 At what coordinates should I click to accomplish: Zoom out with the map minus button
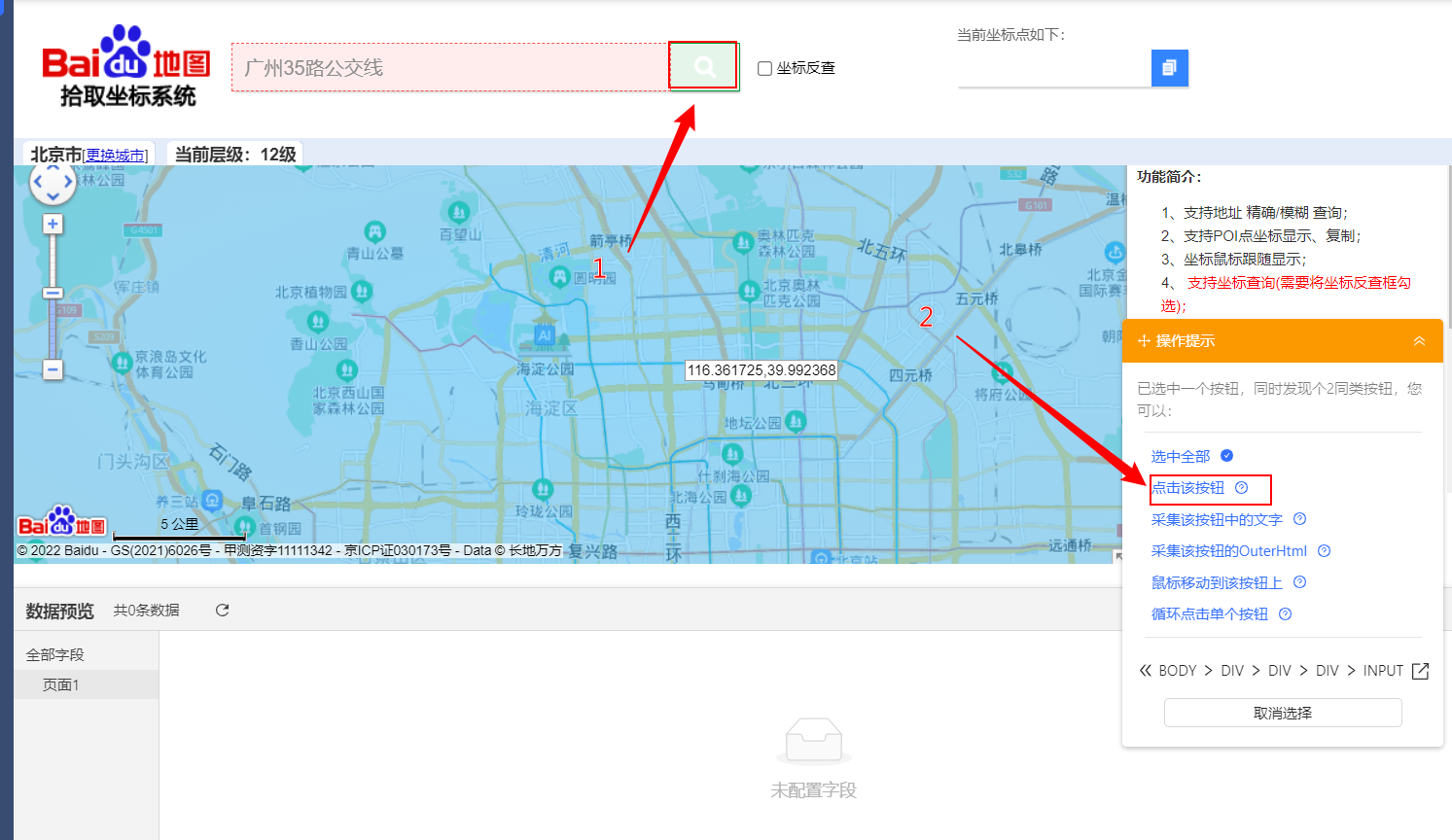(x=53, y=369)
